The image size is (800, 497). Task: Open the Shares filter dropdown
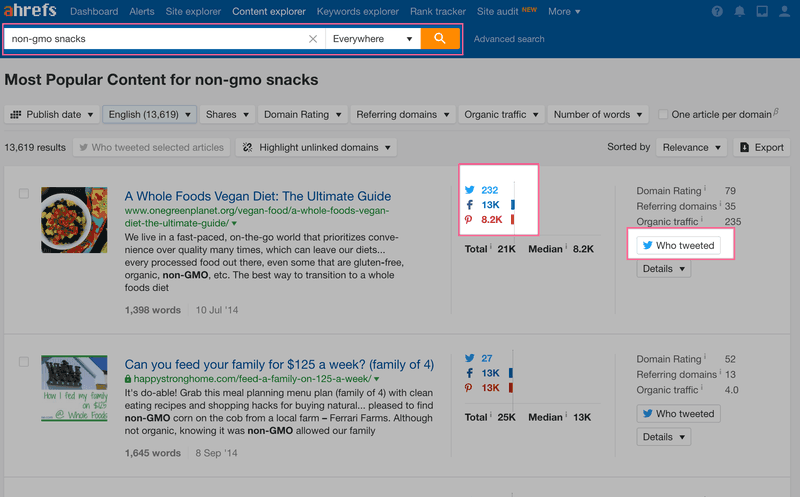(x=227, y=114)
